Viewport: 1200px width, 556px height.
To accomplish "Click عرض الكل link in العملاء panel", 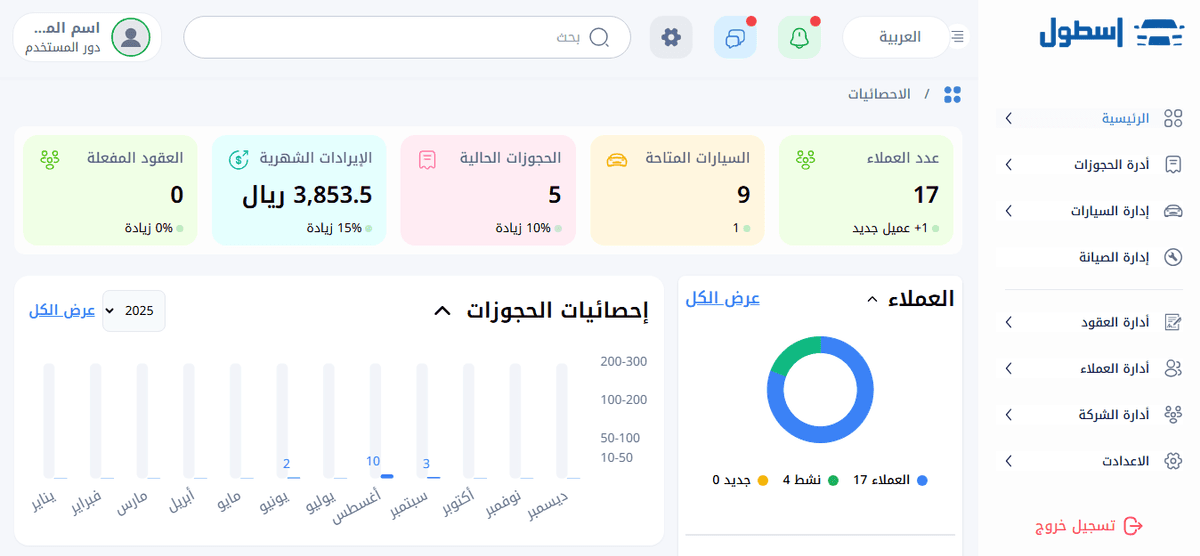I will (x=722, y=298).
